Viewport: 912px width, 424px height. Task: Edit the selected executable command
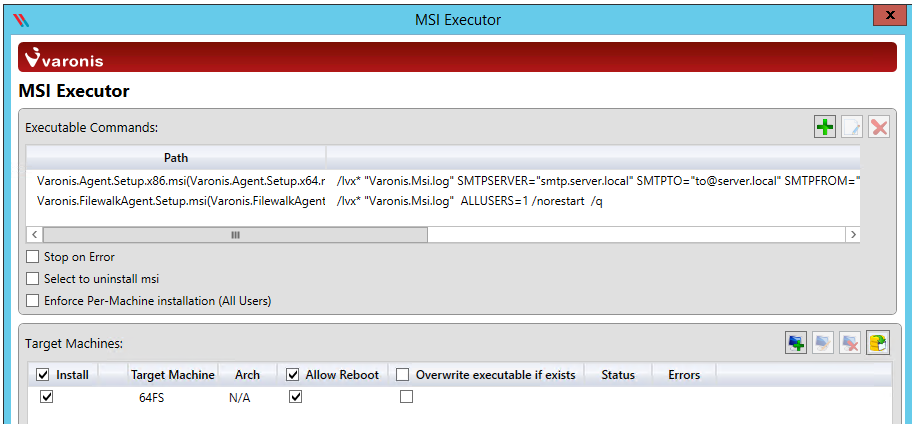(852, 127)
